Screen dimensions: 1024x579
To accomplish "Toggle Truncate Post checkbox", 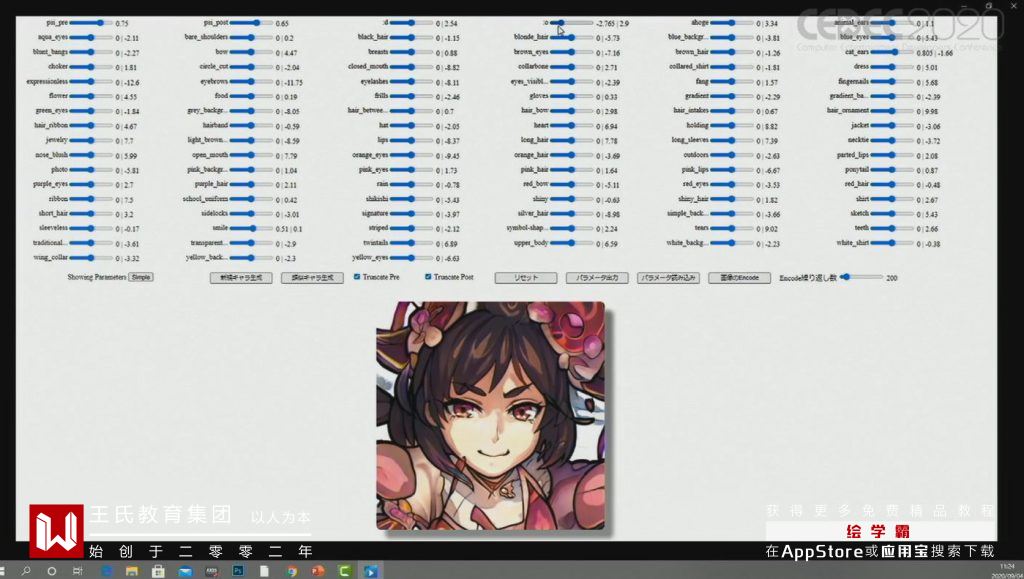I will pyautogui.click(x=428, y=277).
